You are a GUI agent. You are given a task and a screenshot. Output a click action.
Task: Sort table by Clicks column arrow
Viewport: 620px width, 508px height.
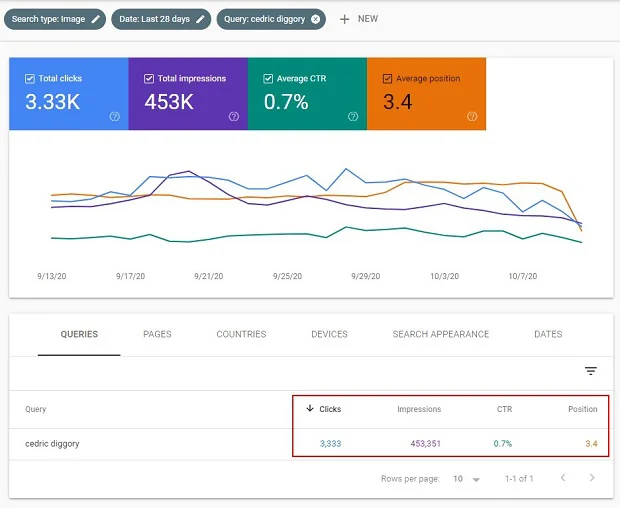[310, 409]
